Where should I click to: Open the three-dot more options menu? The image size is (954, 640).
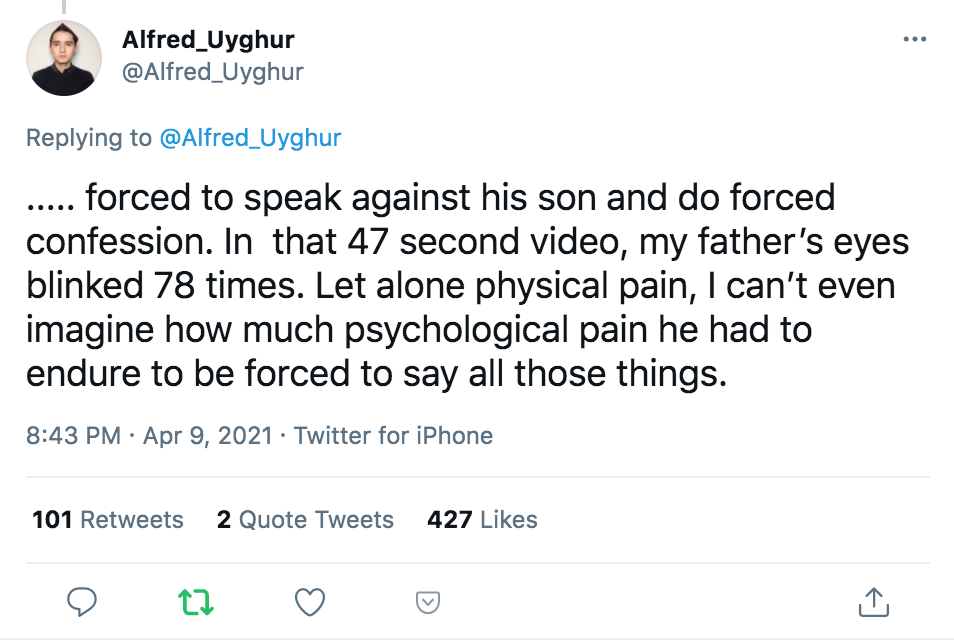[914, 40]
